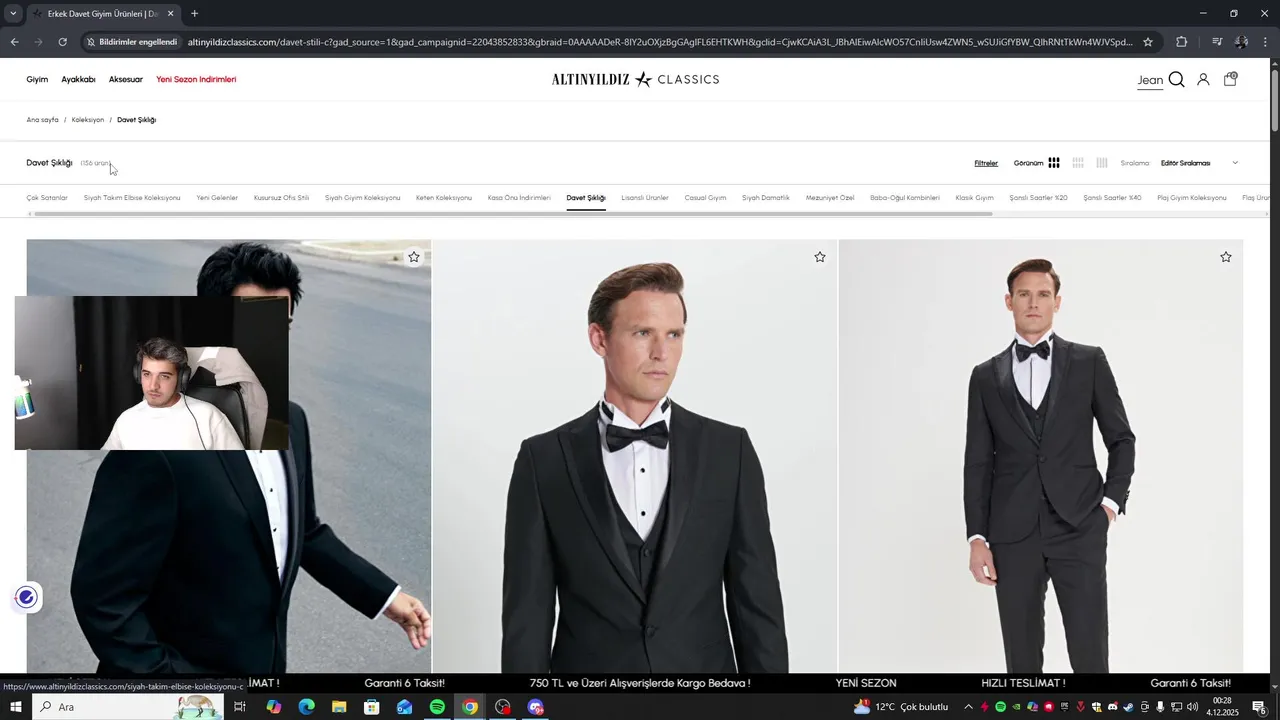Open the middle bow-tie tuxedo product image
Image resolution: width=1280 pixels, height=720 pixels.
635,456
